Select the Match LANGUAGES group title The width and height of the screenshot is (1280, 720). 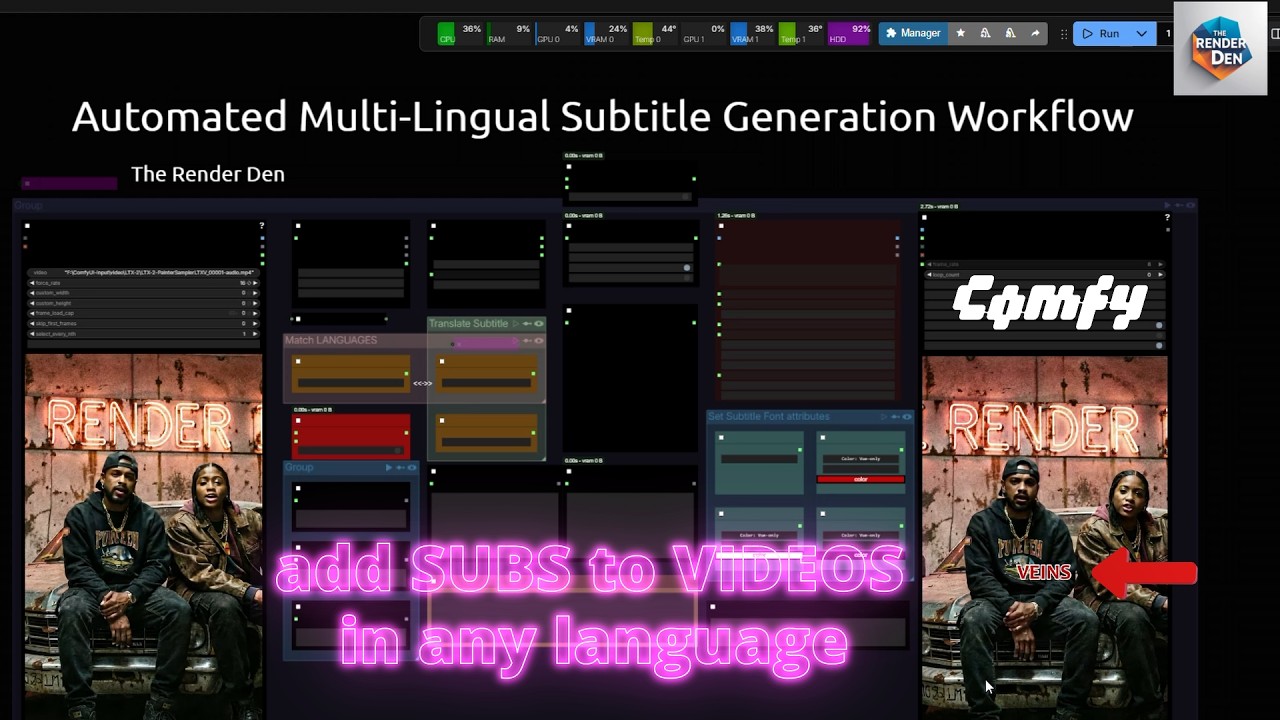[x=331, y=340]
